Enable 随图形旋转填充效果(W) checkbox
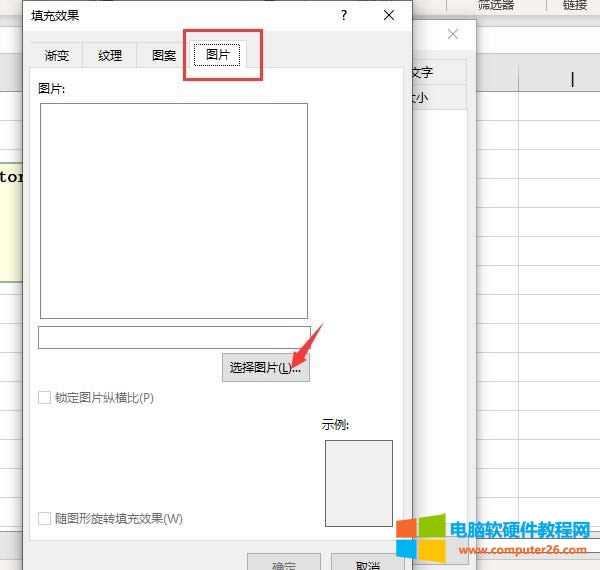Viewport: 600px width, 570px height. (44, 518)
